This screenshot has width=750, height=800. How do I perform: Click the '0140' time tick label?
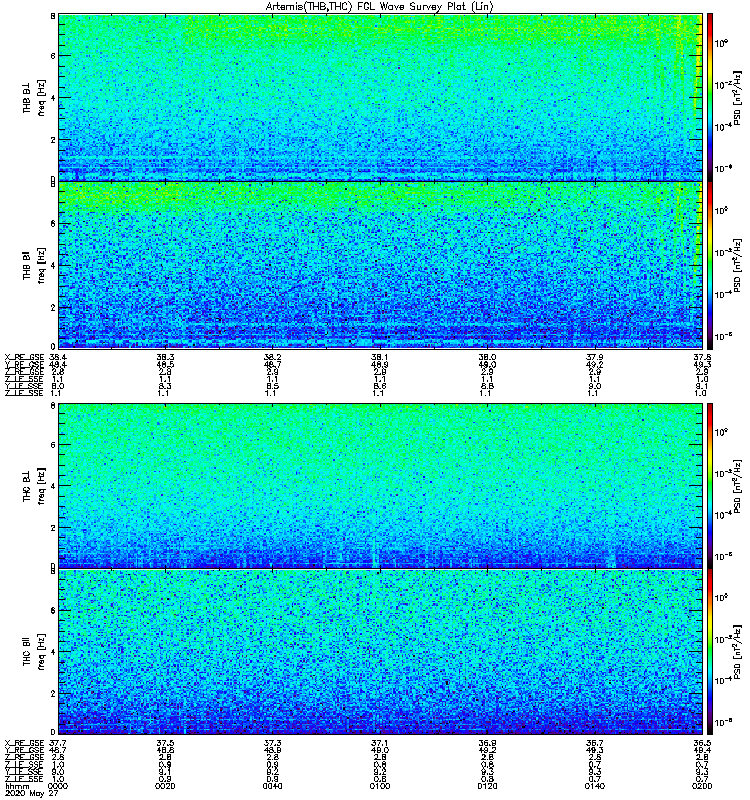click(595, 786)
